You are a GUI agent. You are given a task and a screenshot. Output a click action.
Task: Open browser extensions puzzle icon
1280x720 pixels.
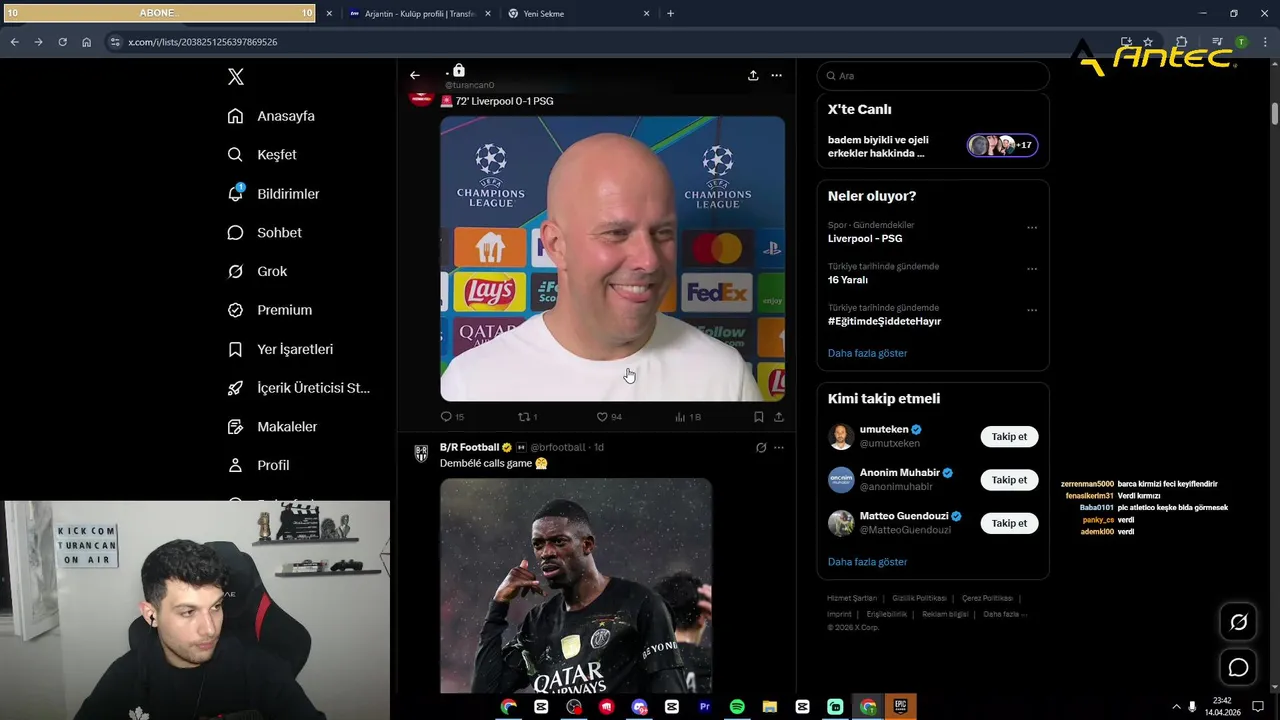[1181, 42]
